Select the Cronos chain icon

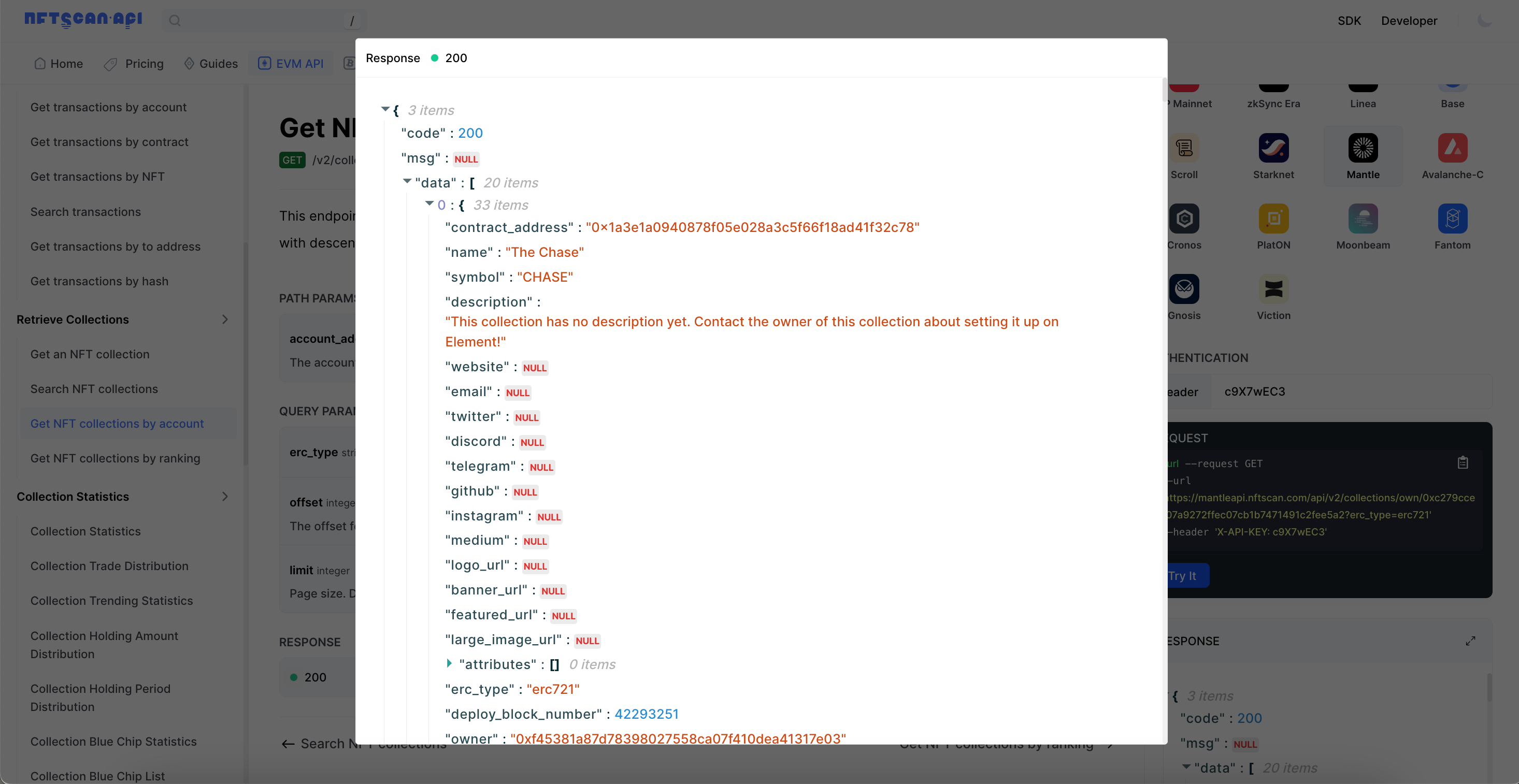pyautogui.click(x=1184, y=218)
